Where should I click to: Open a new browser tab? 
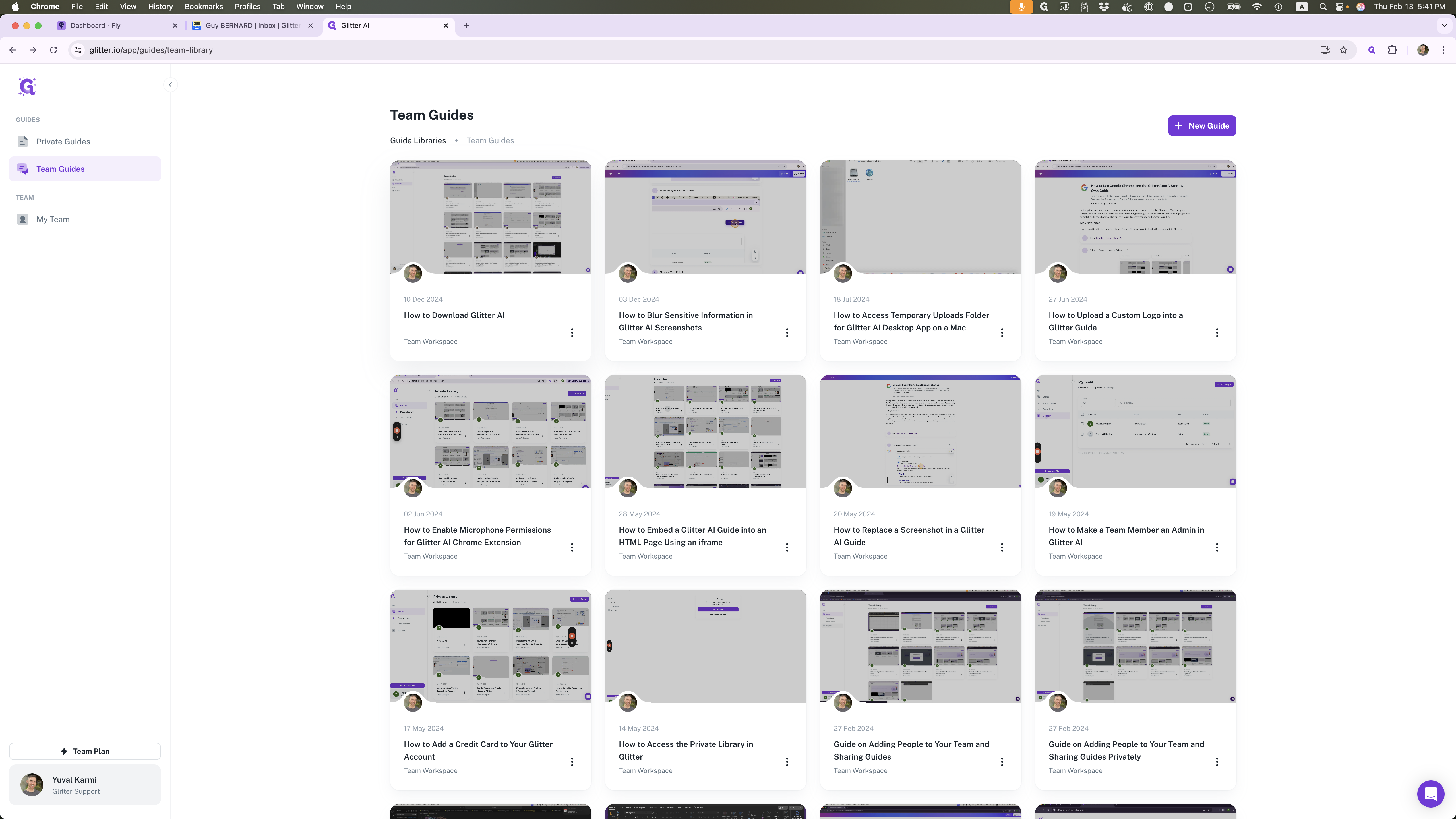[466, 25]
